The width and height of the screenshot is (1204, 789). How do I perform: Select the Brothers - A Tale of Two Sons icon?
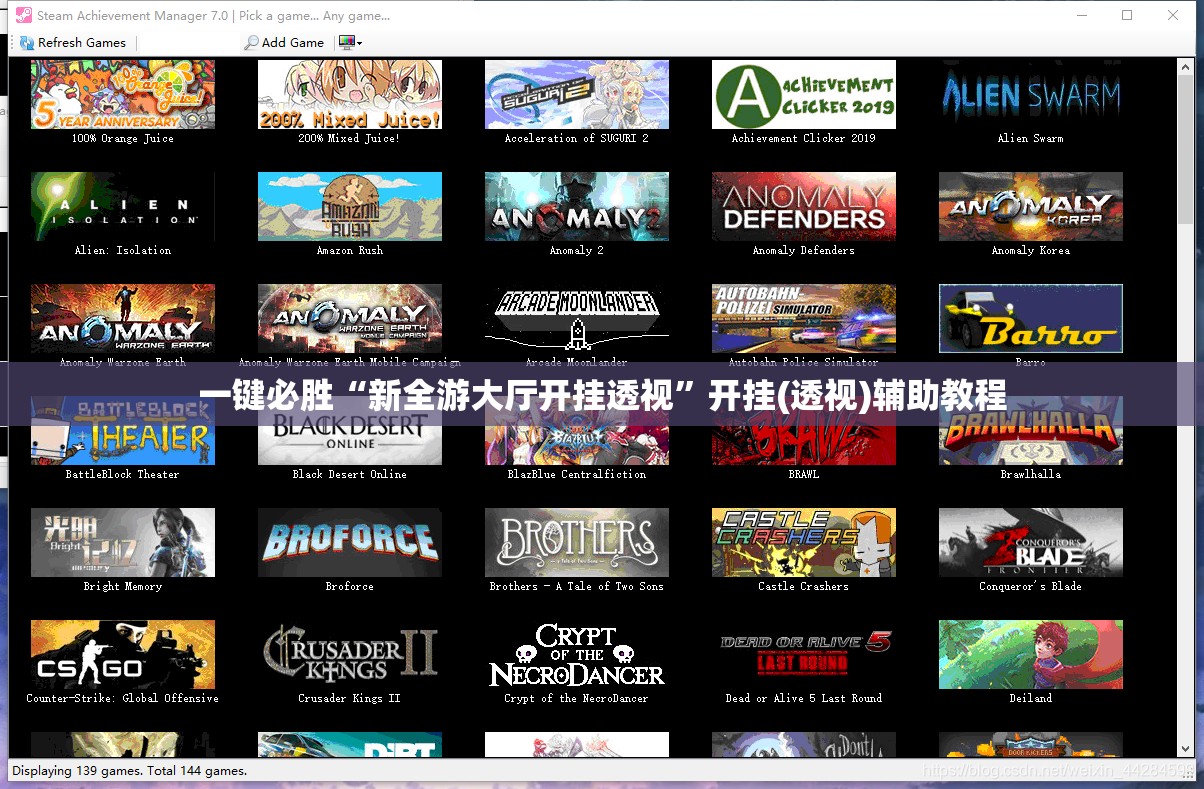577,542
